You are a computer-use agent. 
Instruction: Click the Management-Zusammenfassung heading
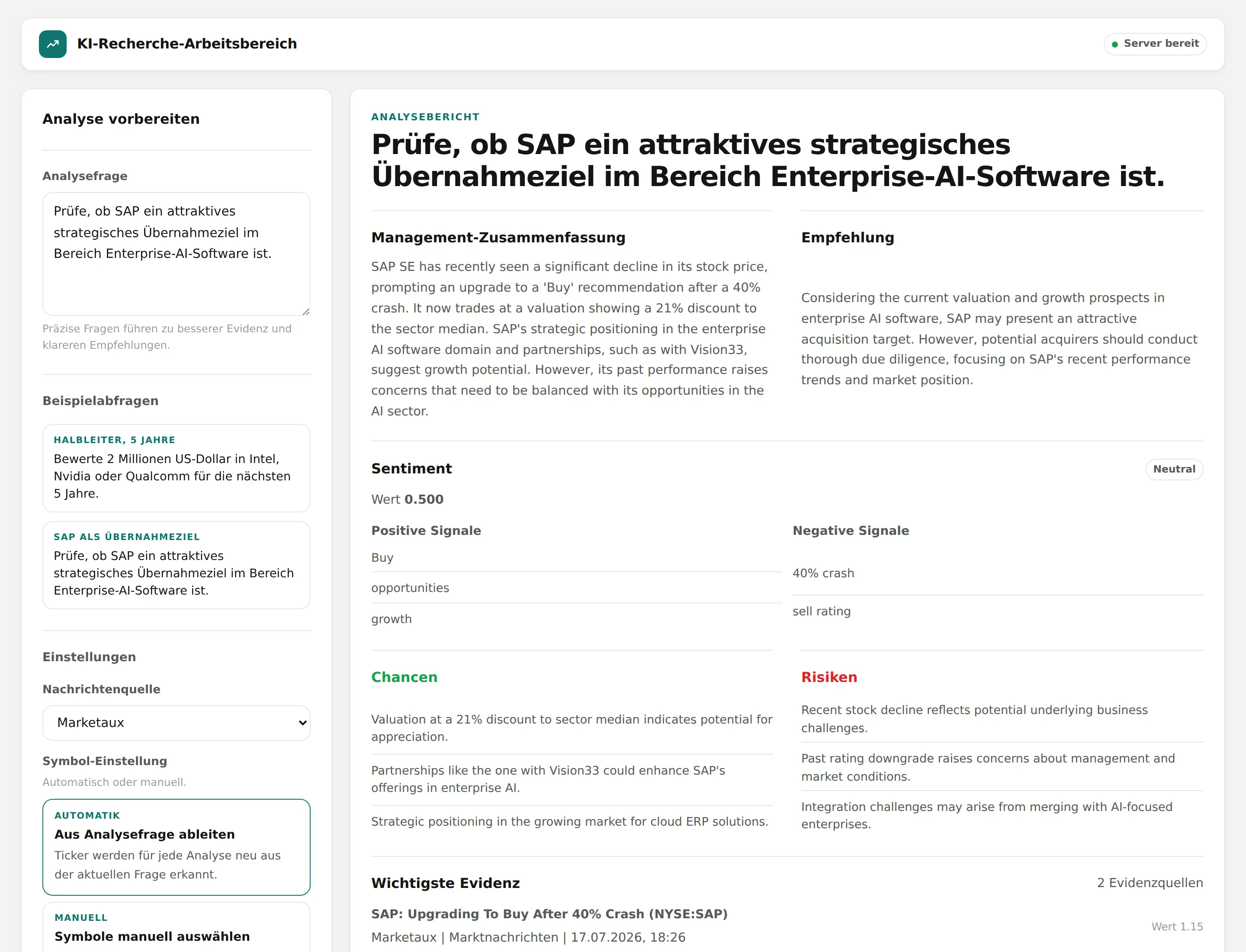[x=498, y=238]
